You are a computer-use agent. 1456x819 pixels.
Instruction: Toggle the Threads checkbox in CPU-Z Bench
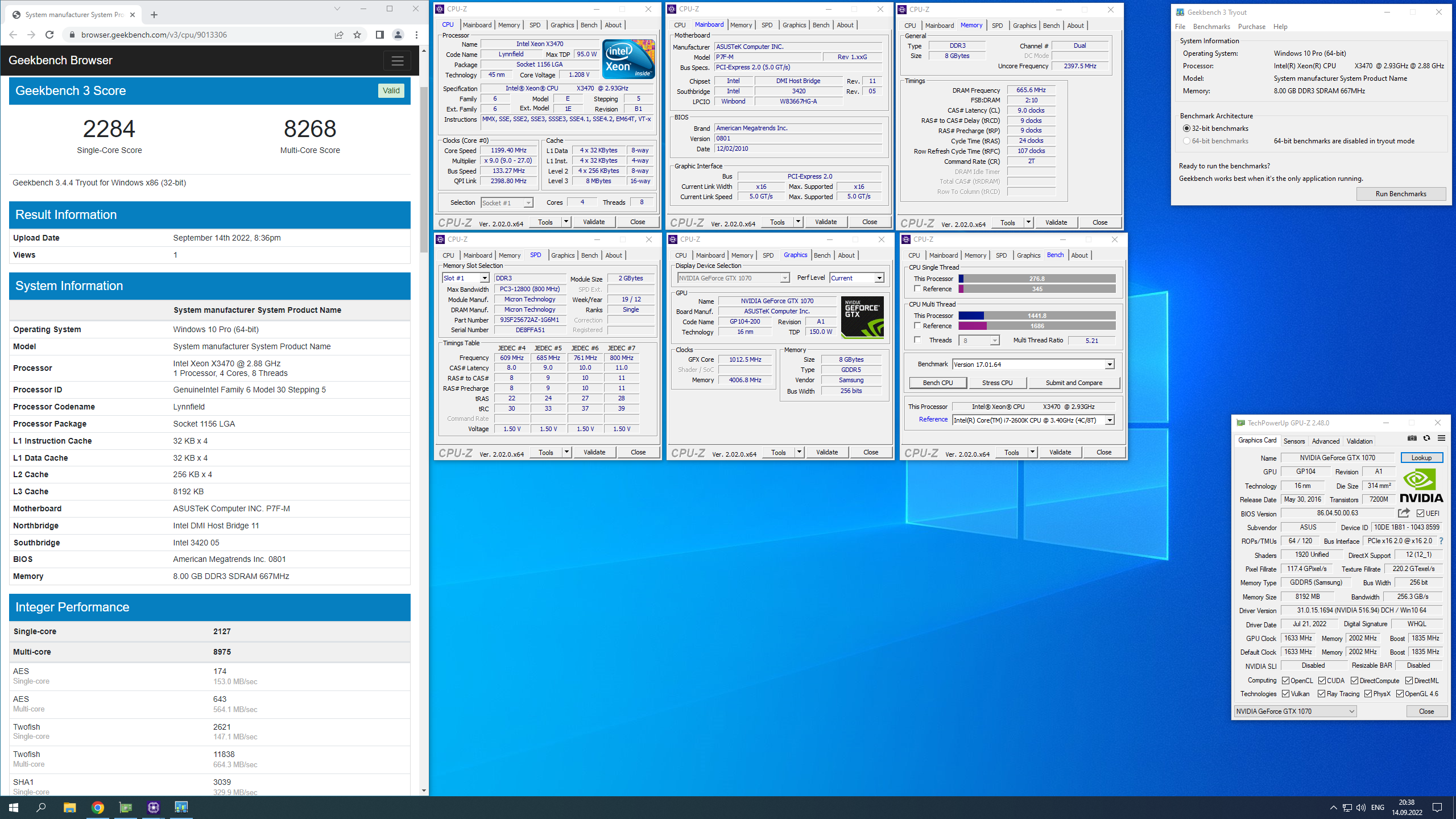pyautogui.click(x=917, y=340)
